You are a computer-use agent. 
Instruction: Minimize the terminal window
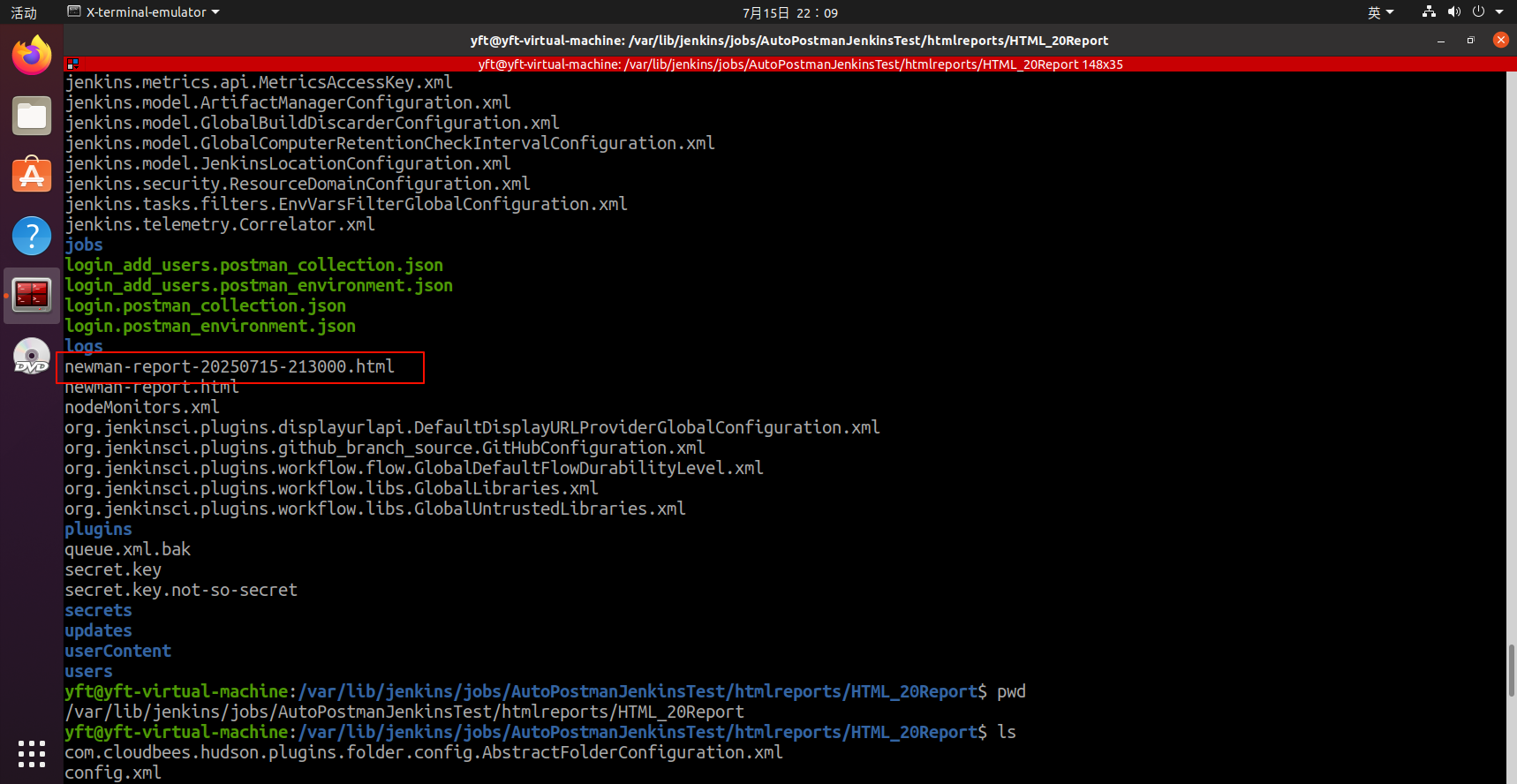1441,41
